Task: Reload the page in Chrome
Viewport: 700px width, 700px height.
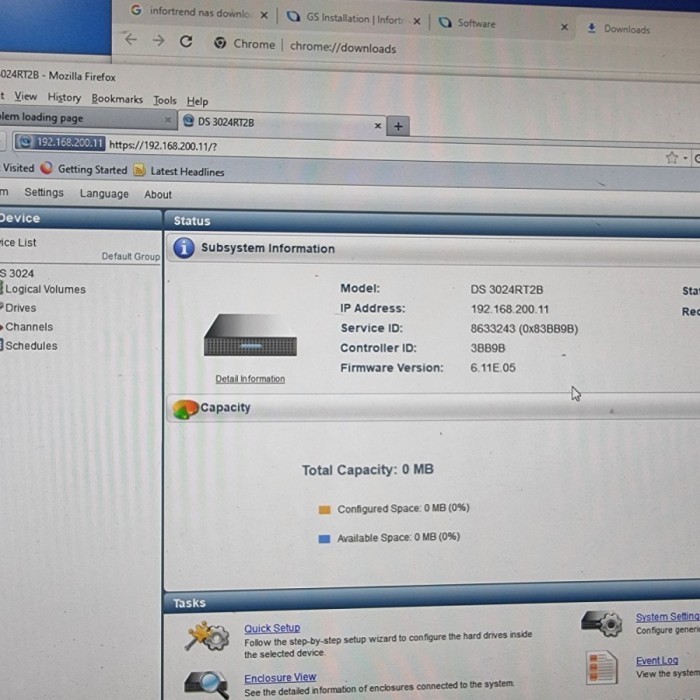Action: (186, 42)
